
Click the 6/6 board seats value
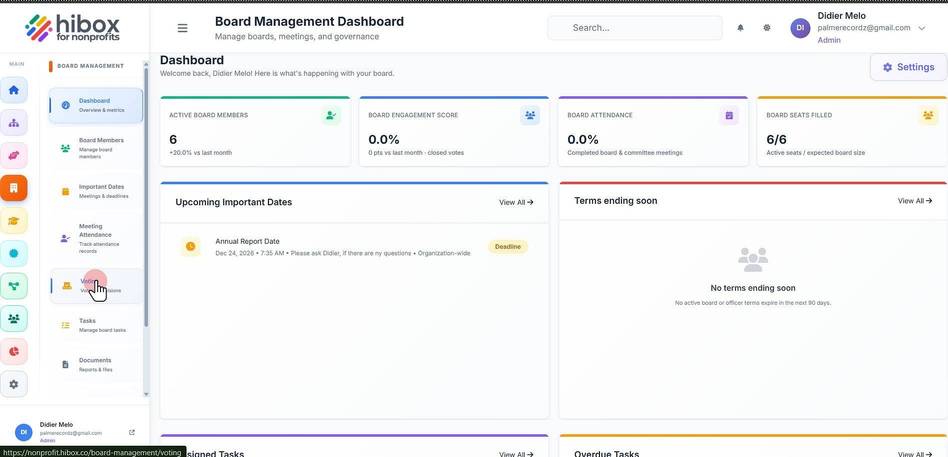(x=776, y=140)
